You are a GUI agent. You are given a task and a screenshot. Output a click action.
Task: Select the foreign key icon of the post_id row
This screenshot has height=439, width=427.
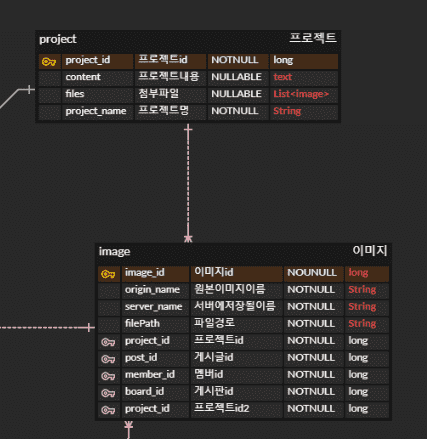[x=108, y=359]
